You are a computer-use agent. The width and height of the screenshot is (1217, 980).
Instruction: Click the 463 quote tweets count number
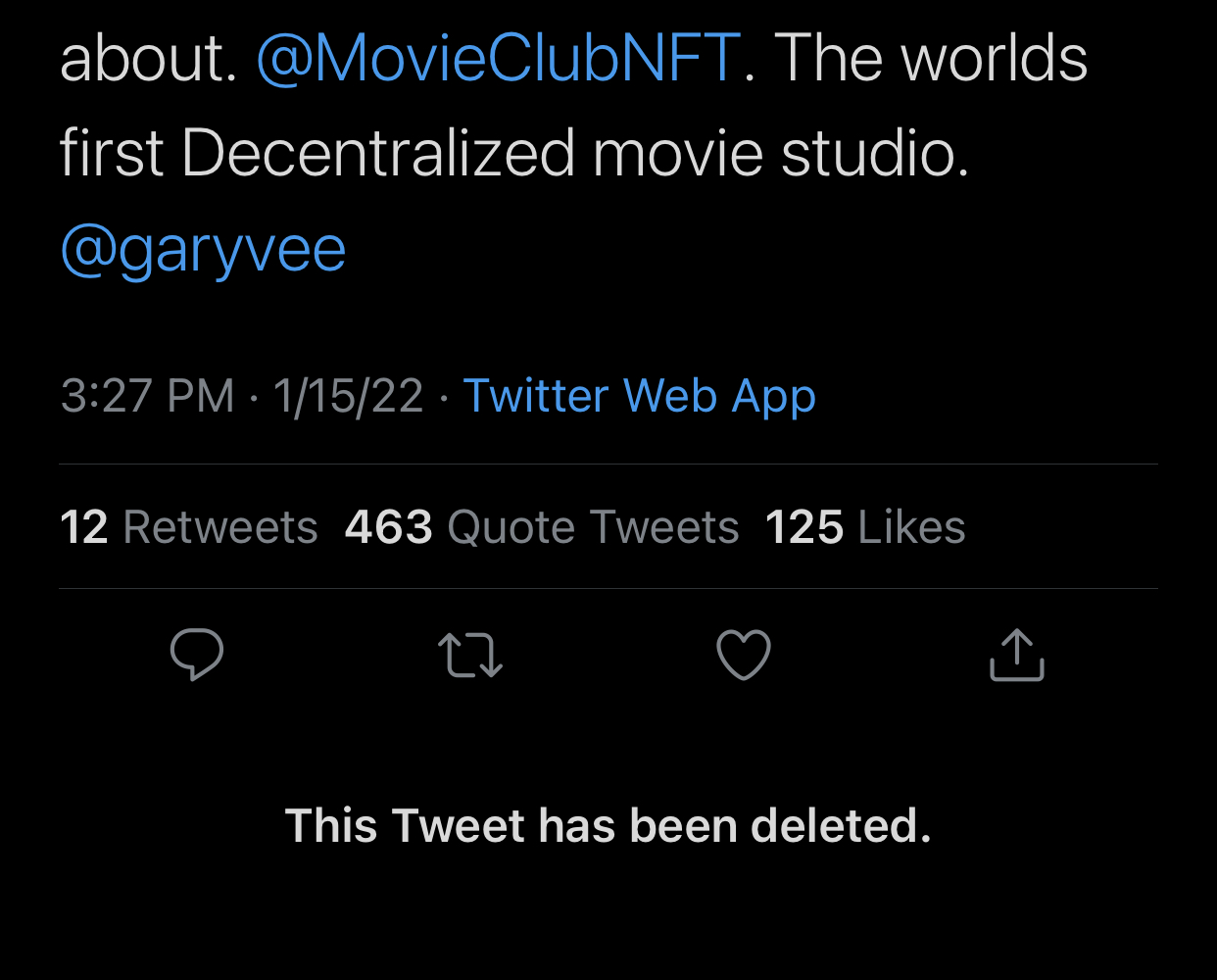(389, 527)
